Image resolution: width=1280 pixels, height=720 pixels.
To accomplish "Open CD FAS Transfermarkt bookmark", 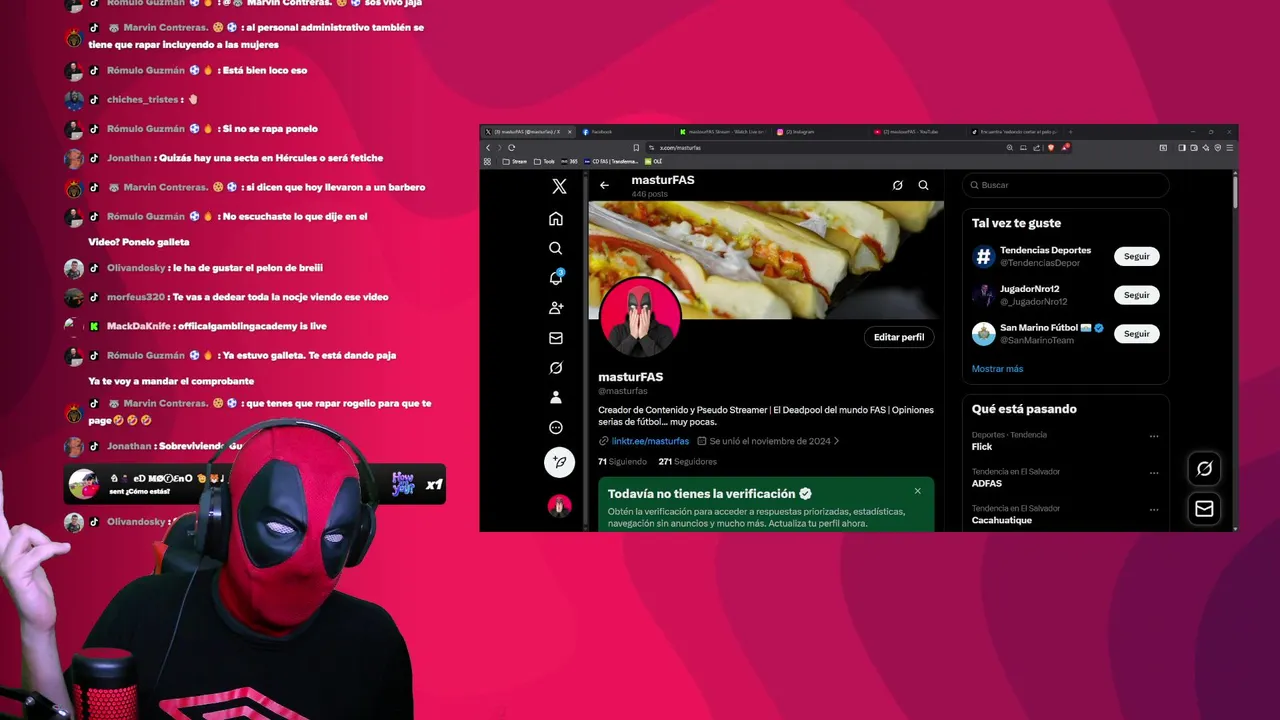I will 611,161.
